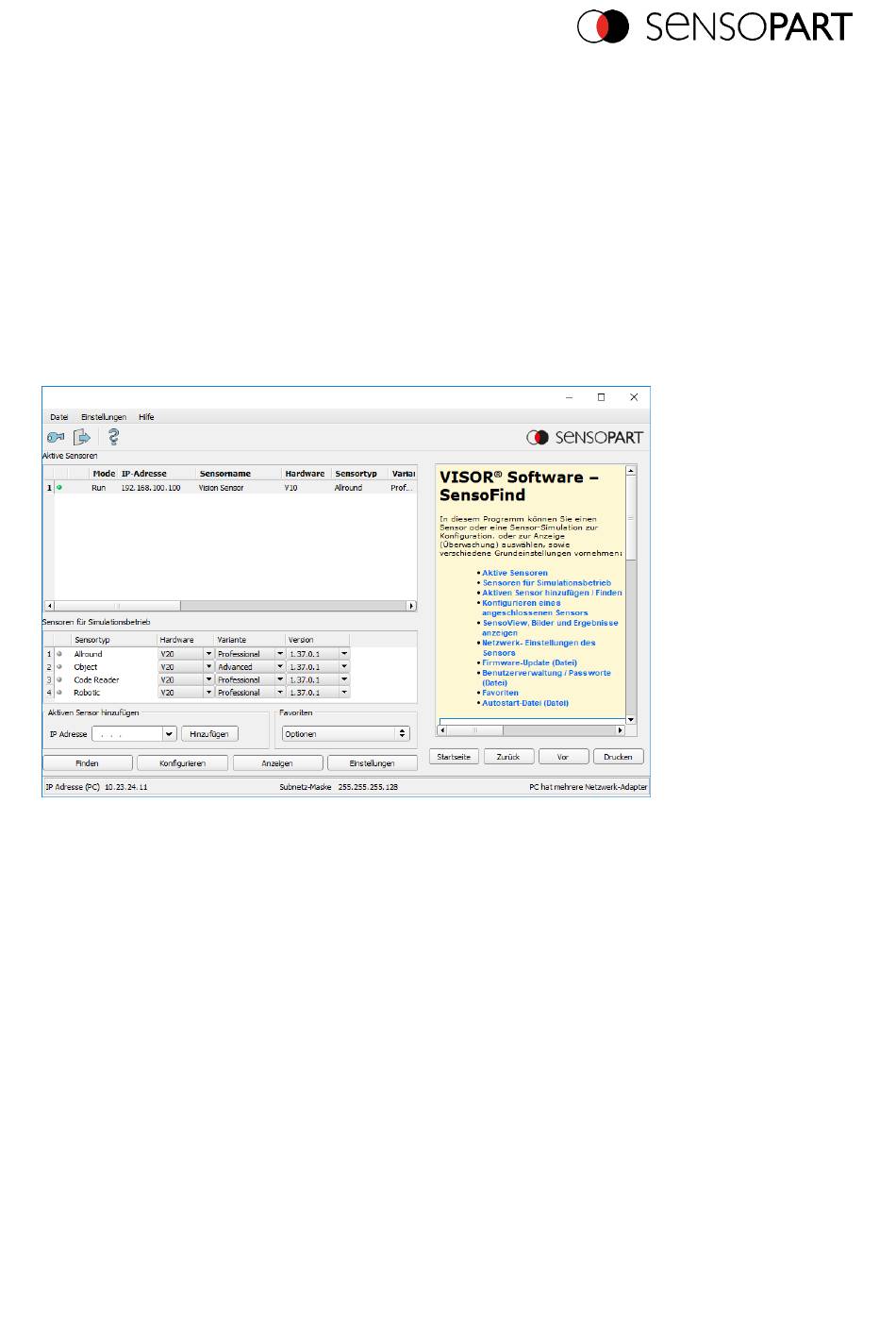
Task: Select the 192.168.100.100 IP address cell
Action: pyautogui.click(x=151, y=488)
